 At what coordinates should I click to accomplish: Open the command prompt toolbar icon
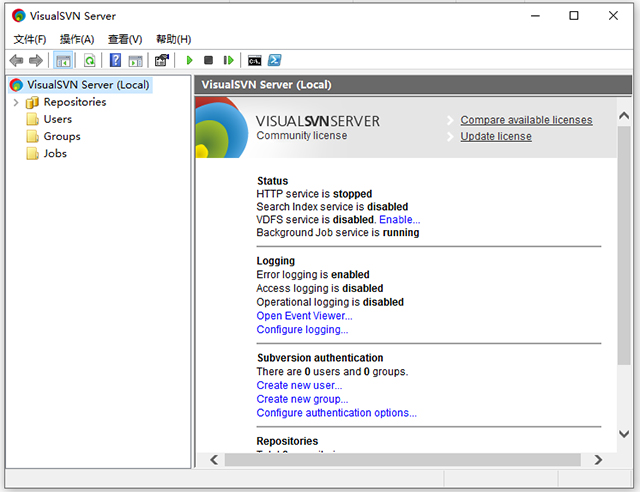tap(254, 61)
